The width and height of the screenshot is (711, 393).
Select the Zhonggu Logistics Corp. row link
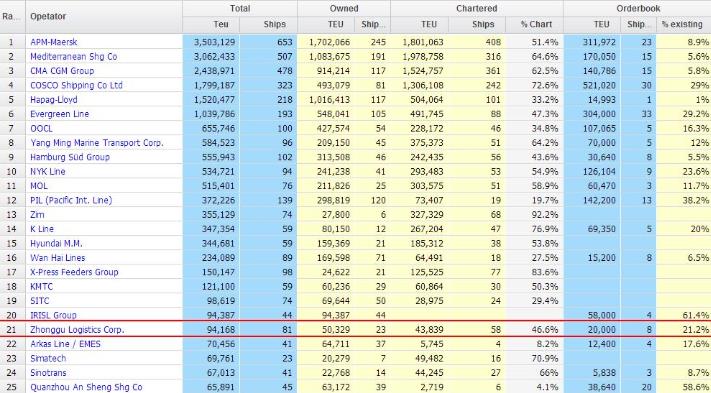click(x=77, y=330)
